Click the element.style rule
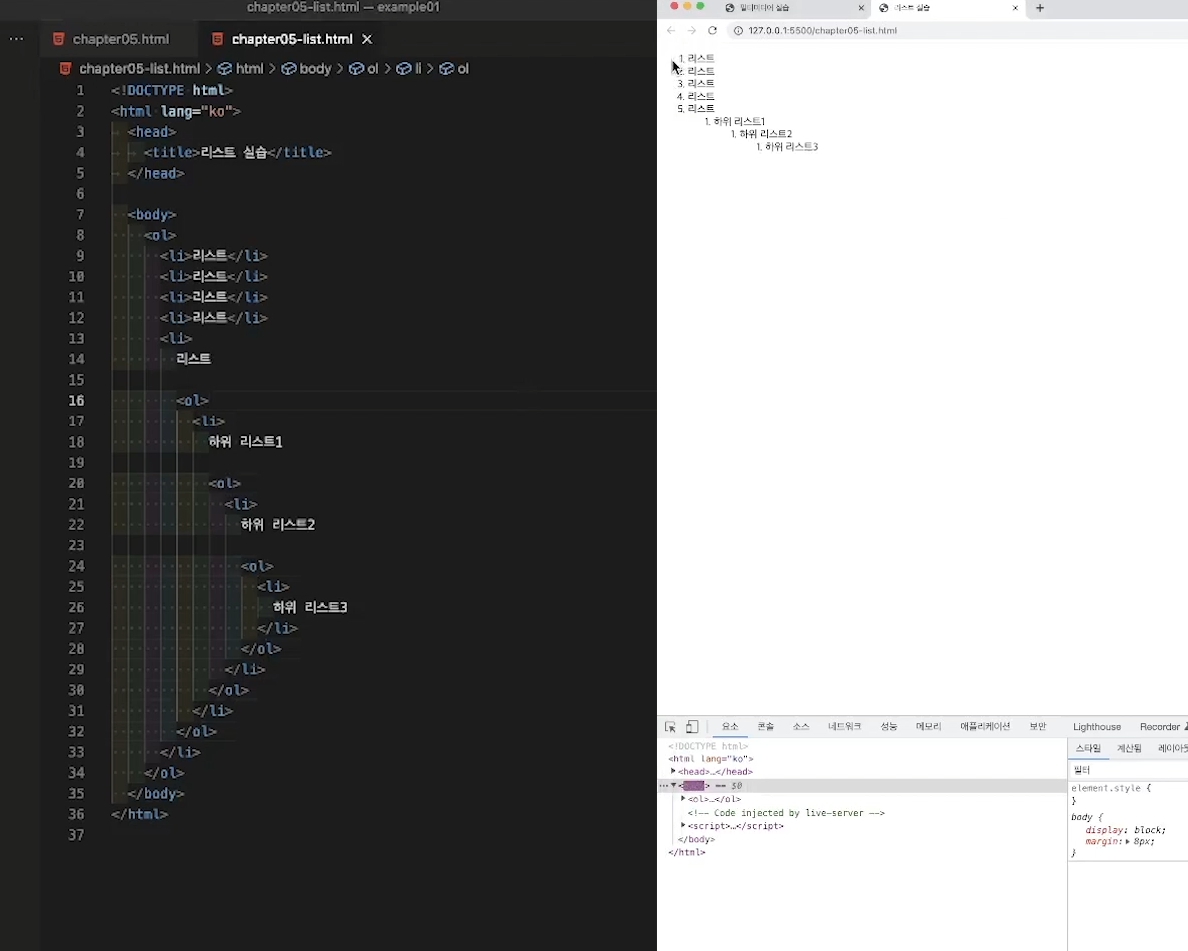1188x951 pixels. coord(1111,789)
